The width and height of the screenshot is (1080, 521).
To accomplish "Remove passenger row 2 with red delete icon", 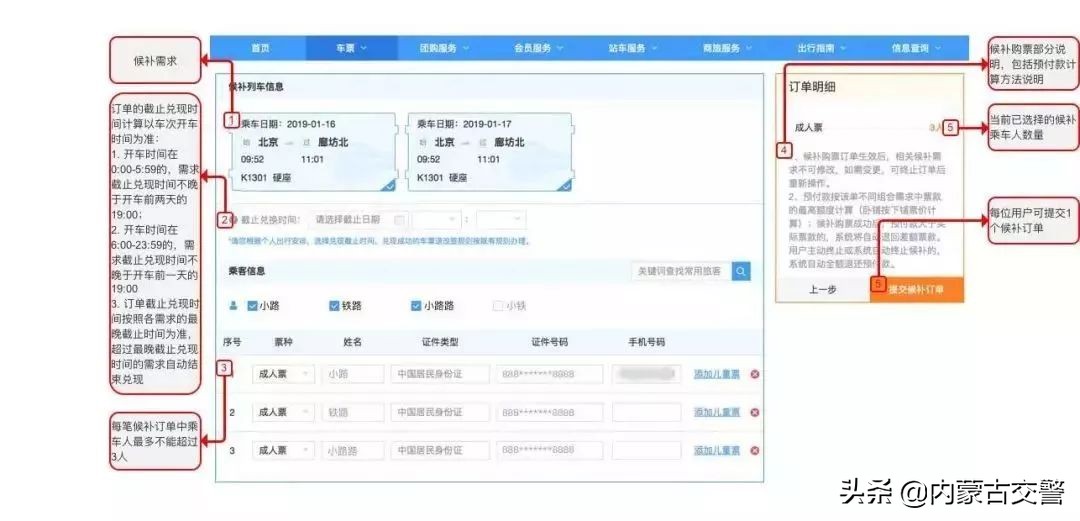I will coord(755,412).
